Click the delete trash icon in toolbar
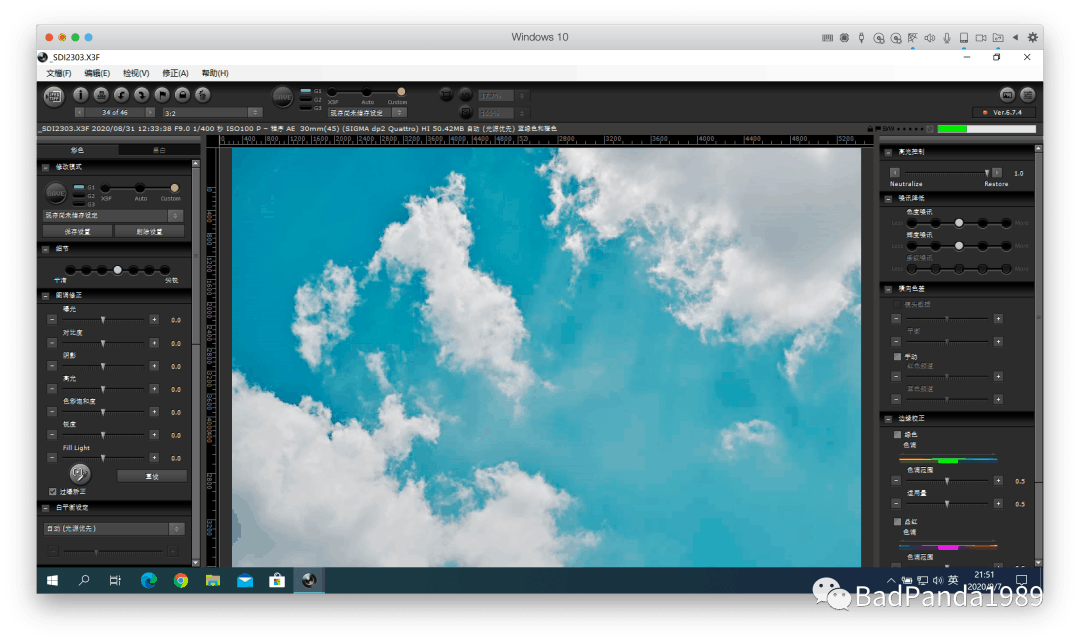Viewport: 1080px width, 642px height. coord(202,95)
